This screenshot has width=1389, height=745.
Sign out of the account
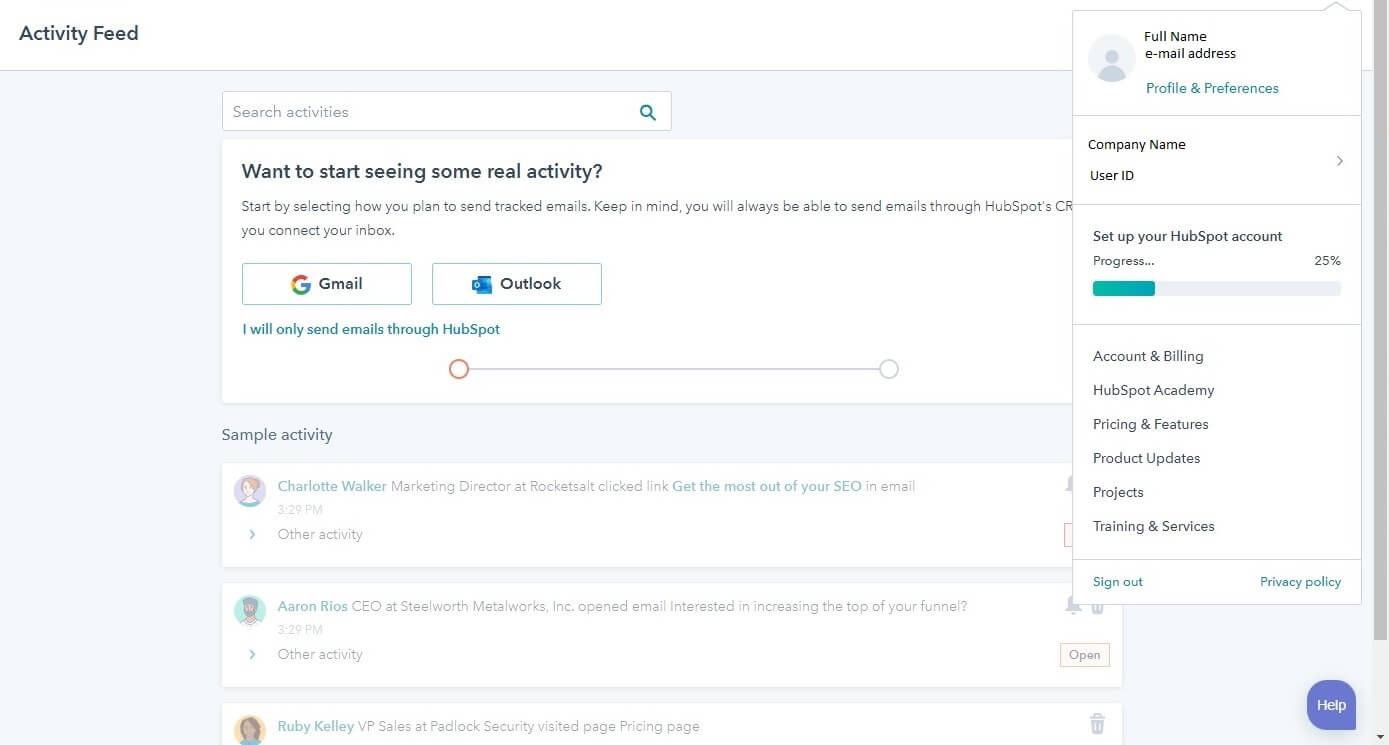[x=1117, y=581]
